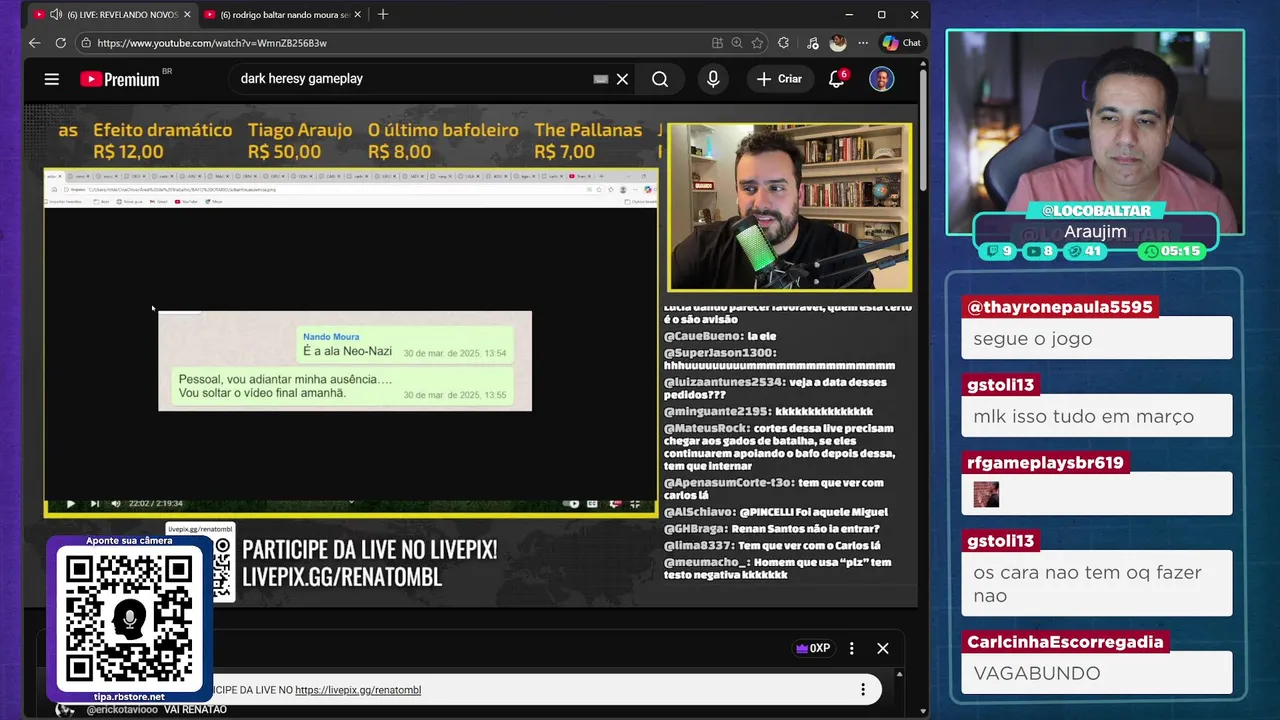Open the live chat three-dot options menu
The height and width of the screenshot is (720, 1280).
852,648
